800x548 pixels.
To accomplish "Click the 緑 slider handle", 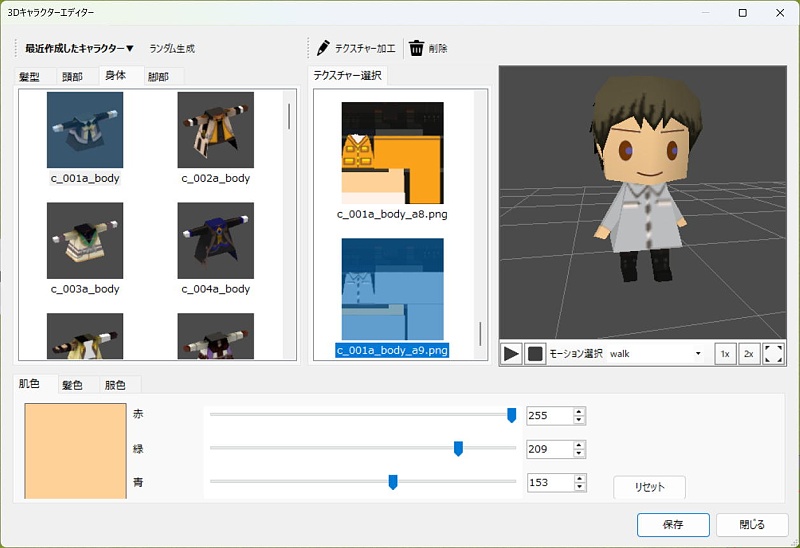I will [x=458, y=449].
